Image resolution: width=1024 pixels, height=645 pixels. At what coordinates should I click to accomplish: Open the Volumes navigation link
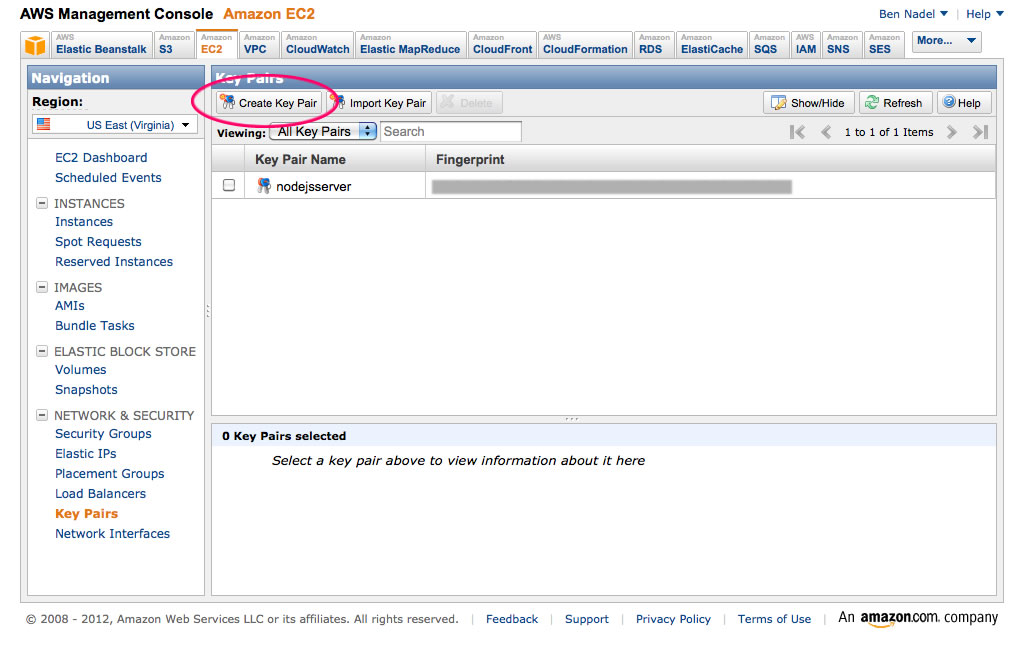tap(80, 370)
